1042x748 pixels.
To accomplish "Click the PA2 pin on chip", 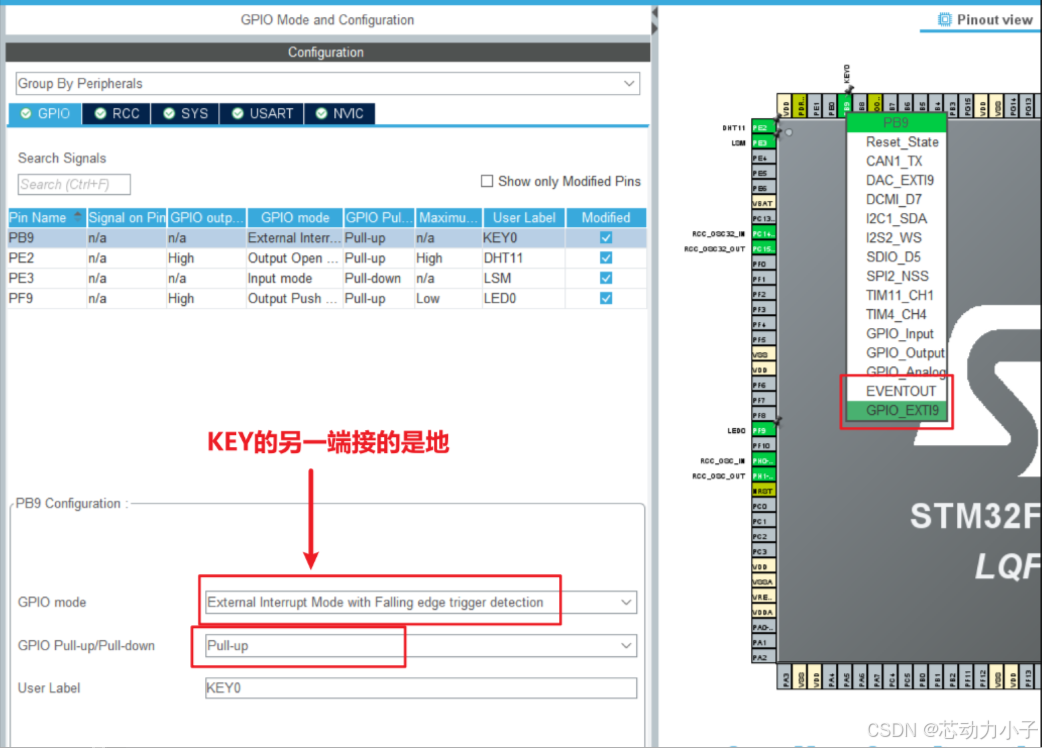I will pos(764,658).
